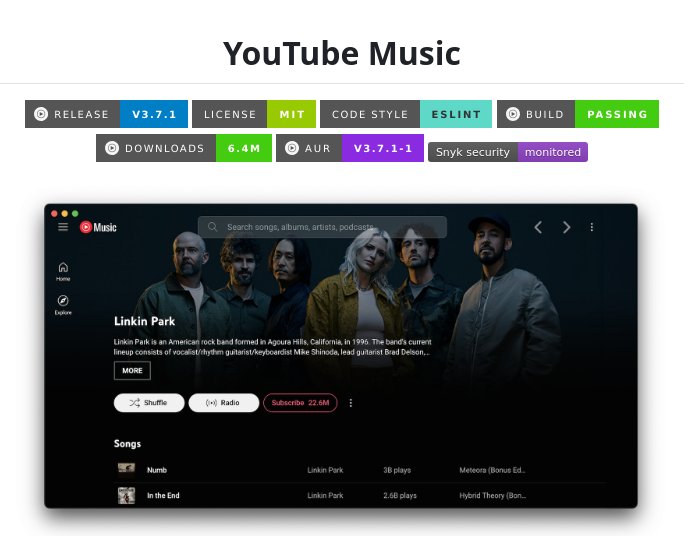
Task: Navigate forward with right chevron arrow
Action: click(566, 227)
